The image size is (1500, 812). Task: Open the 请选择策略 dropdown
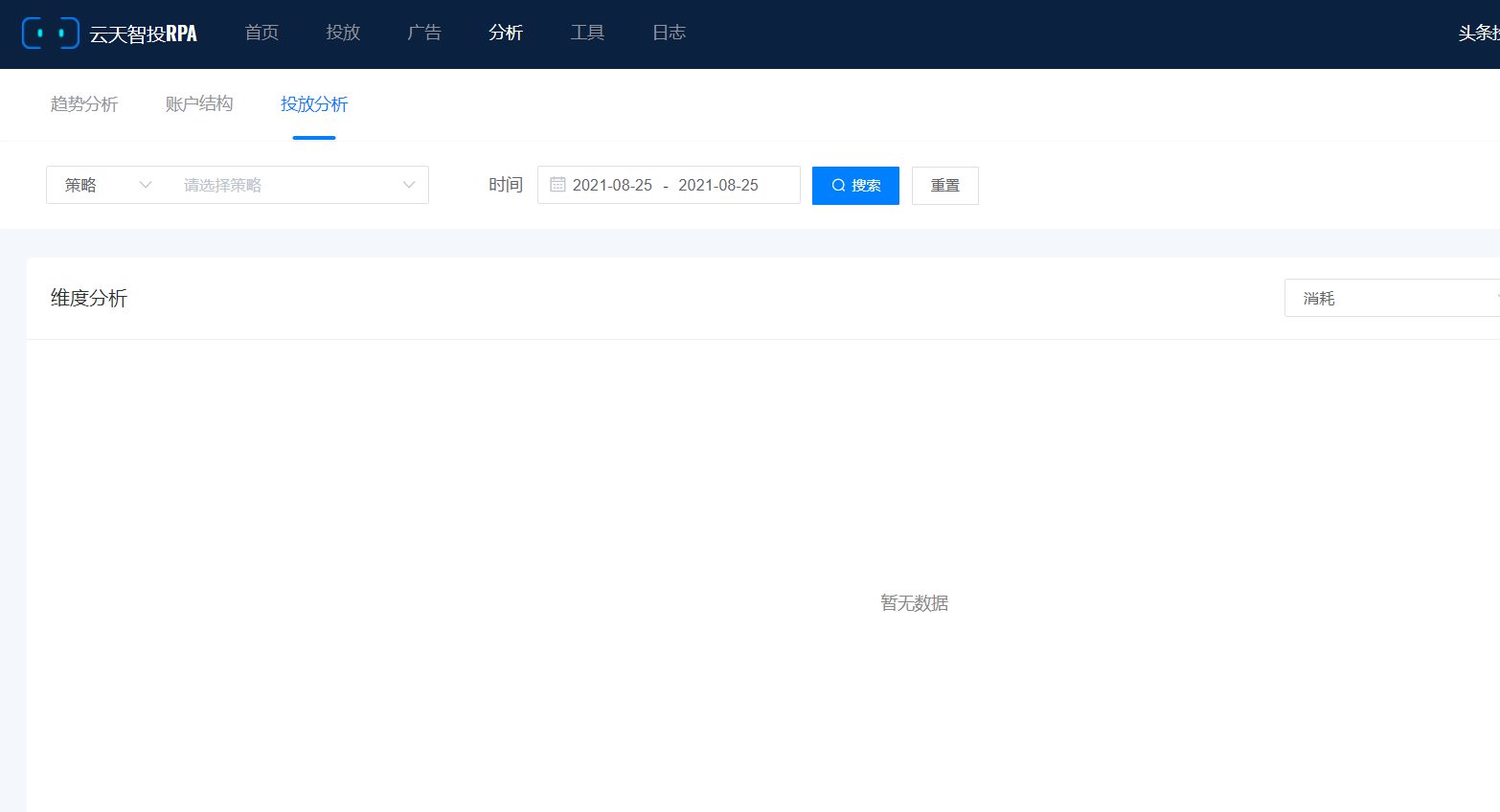click(298, 185)
